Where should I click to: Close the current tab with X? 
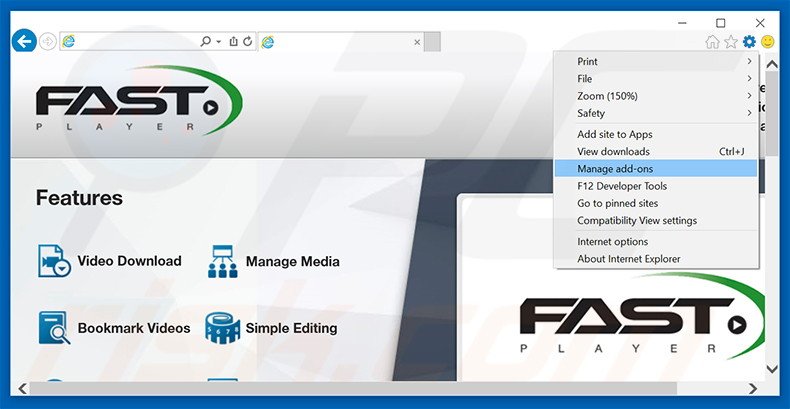click(x=417, y=42)
